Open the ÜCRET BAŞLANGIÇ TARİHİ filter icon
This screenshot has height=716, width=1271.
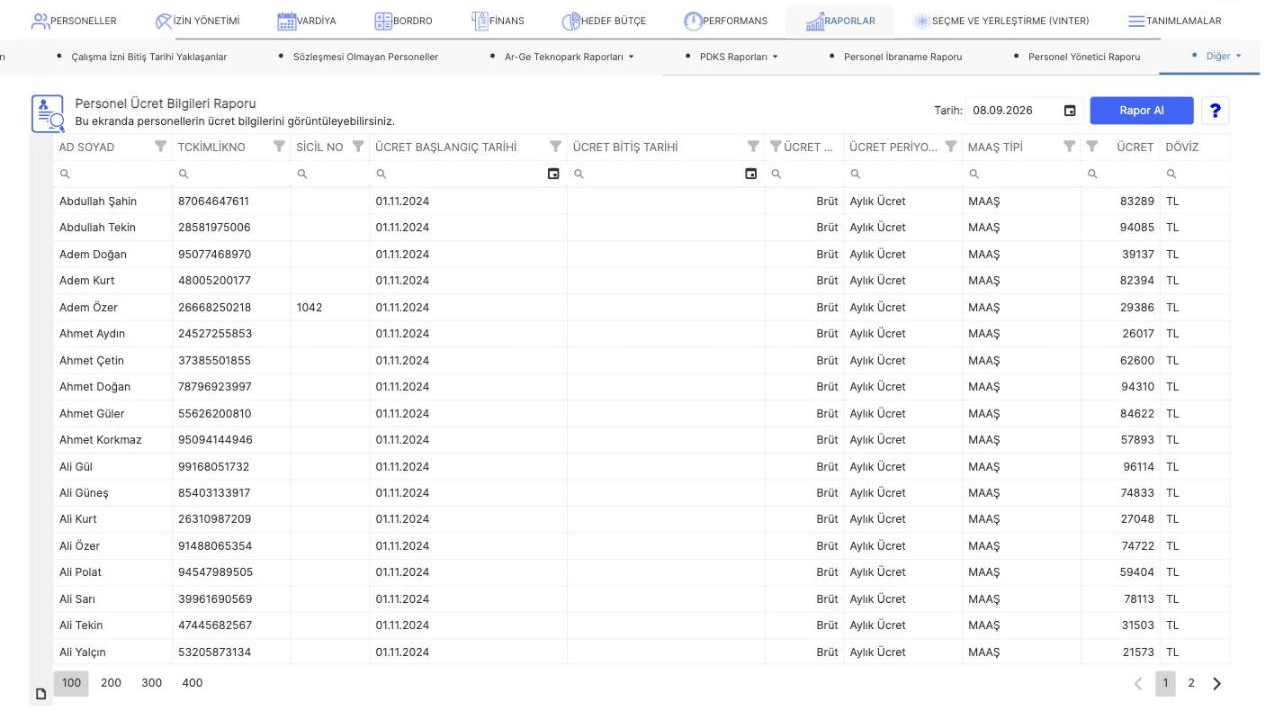click(555, 148)
